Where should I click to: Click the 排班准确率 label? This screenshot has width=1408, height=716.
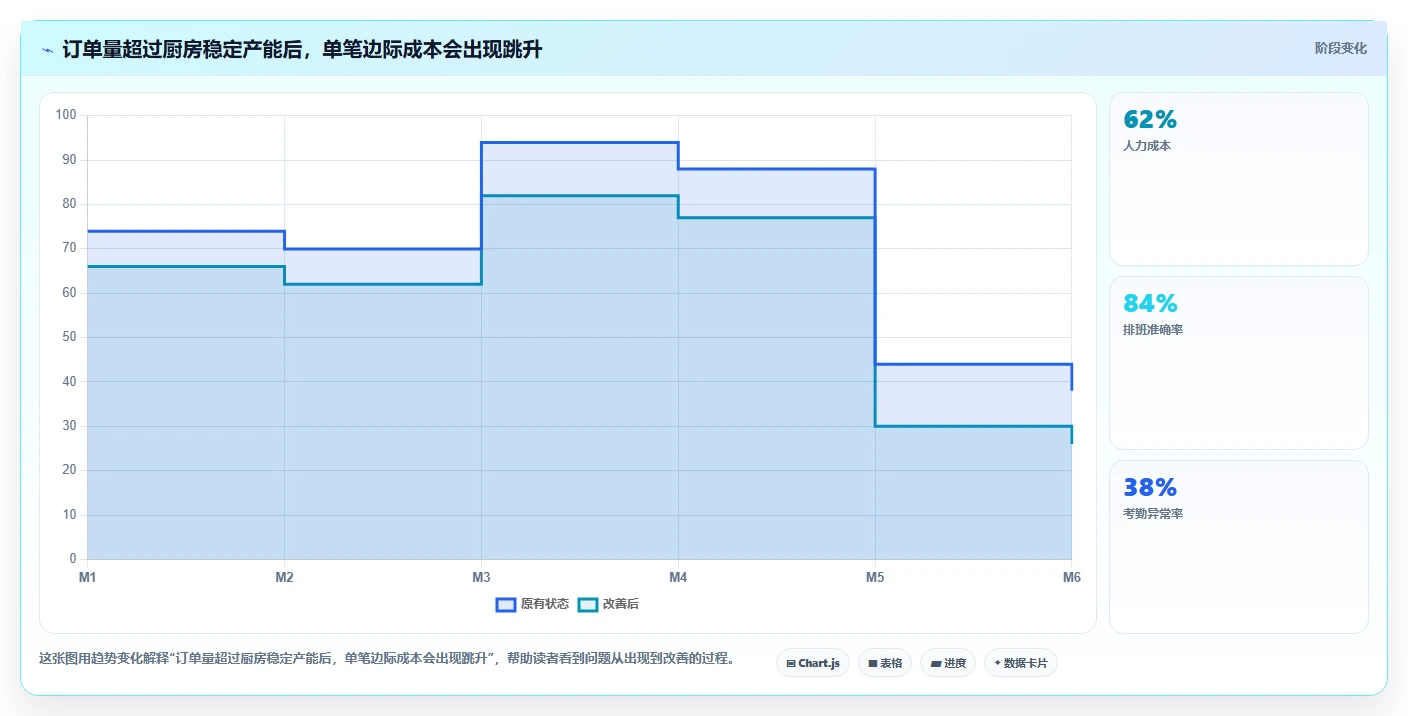[x=1153, y=330]
